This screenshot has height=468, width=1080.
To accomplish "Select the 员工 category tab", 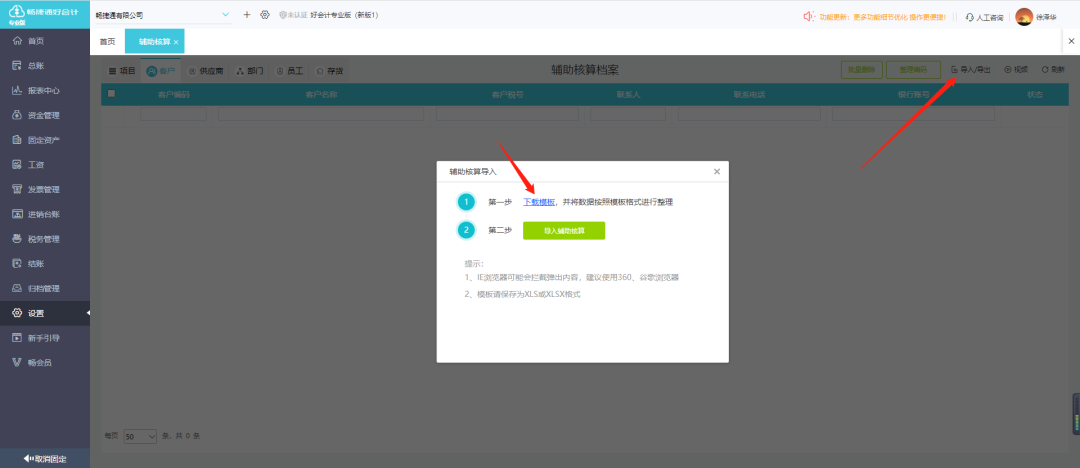I will (x=289, y=70).
